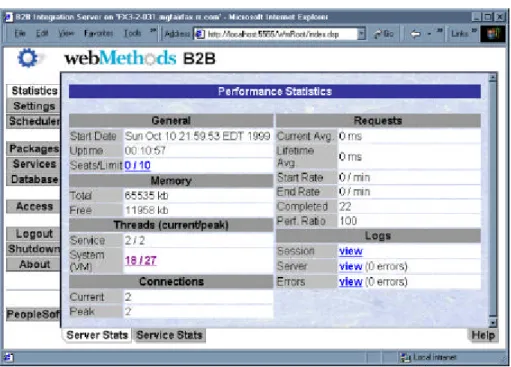Click the Completed requests value 22
This screenshot has height=367, width=511.
pyautogui.click(x=345, y=207)
